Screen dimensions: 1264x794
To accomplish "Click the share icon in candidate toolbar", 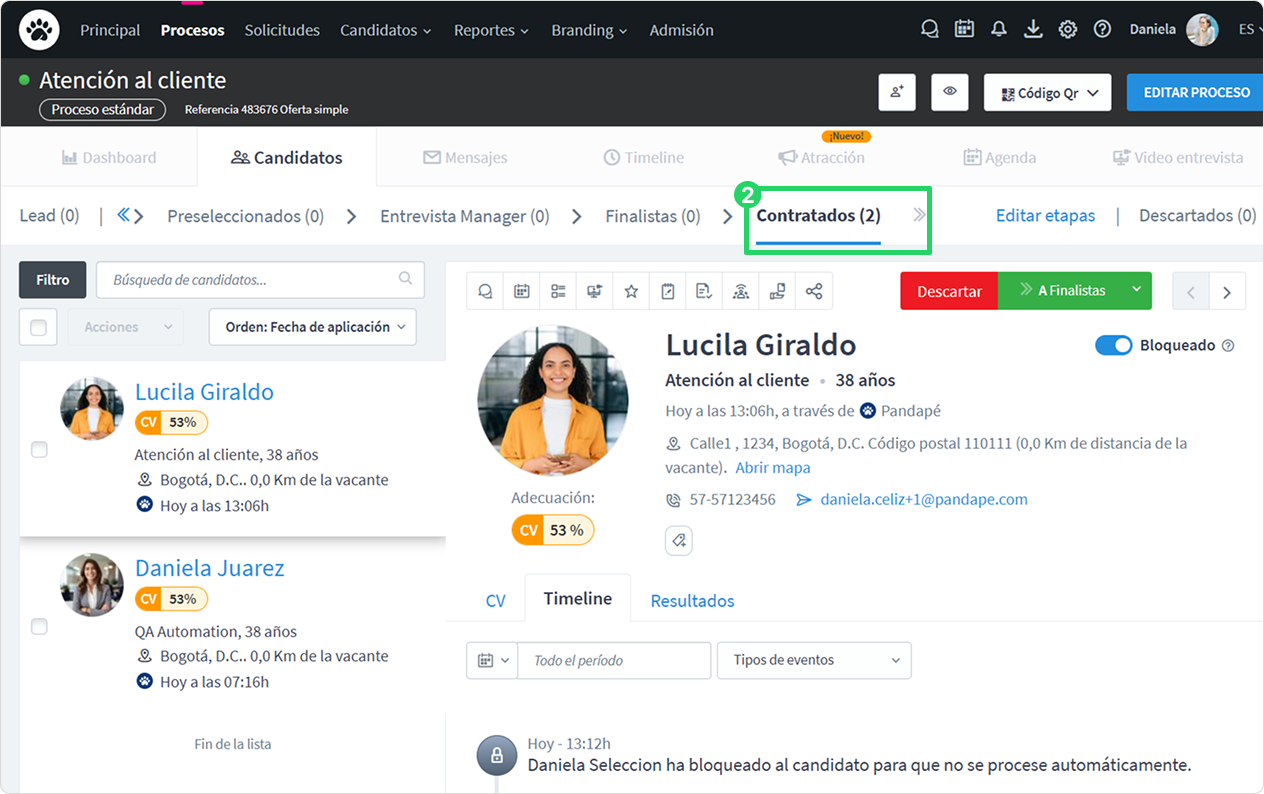I will click(814, 291).
